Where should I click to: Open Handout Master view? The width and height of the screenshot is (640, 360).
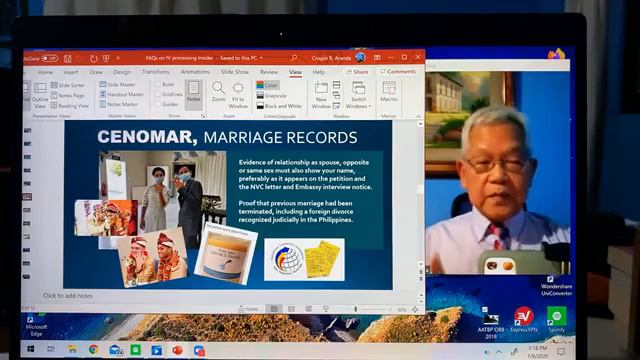(122, 94)
